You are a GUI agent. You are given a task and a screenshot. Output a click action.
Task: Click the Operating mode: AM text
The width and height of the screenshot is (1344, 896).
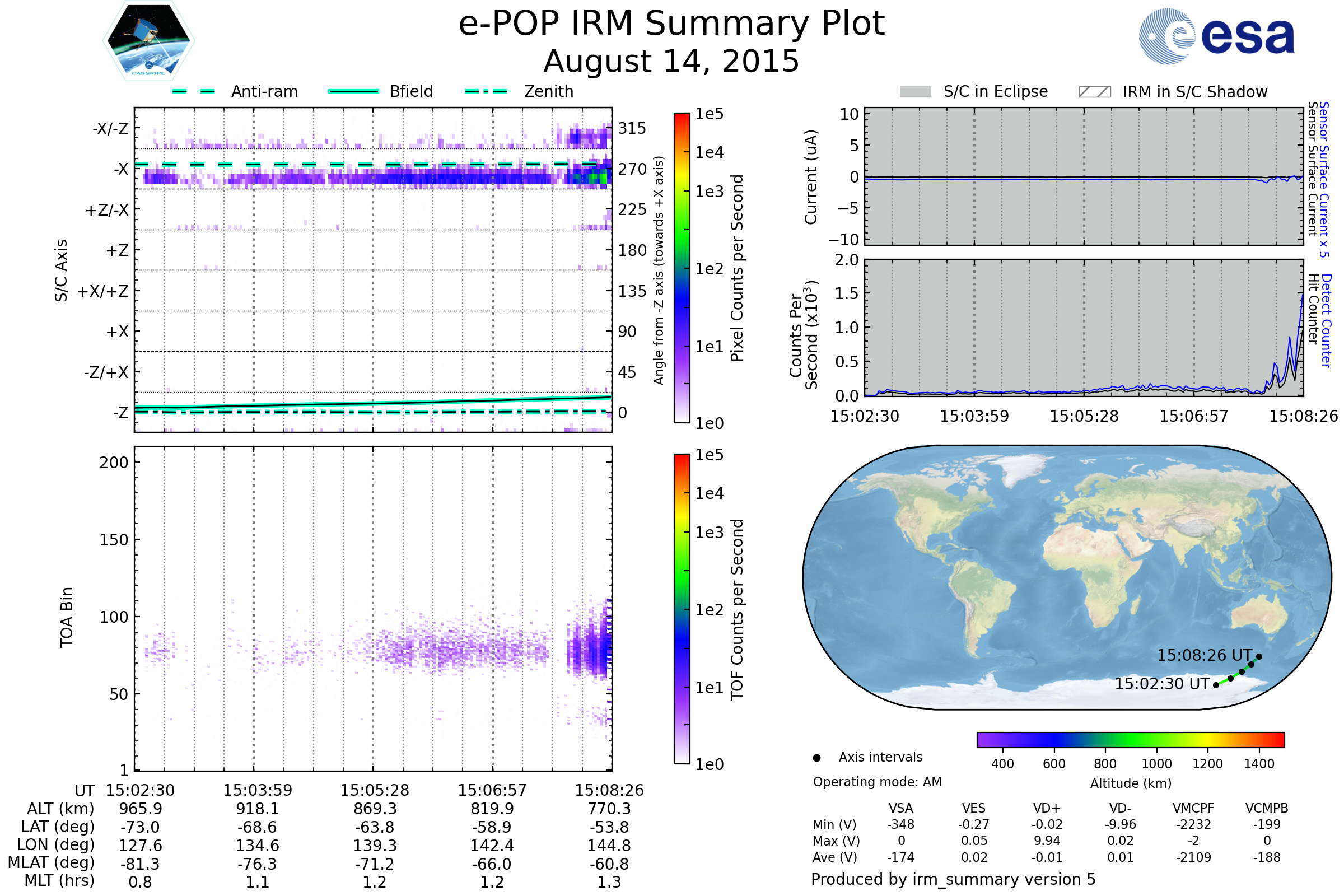pyautogui.click(x=877, y=782)
